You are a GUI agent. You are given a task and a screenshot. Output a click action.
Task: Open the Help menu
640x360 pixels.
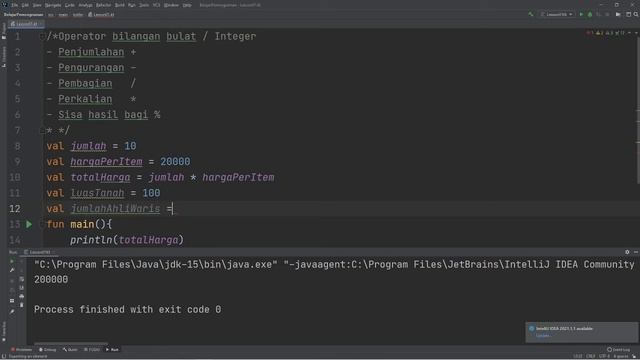click(187, 5)
